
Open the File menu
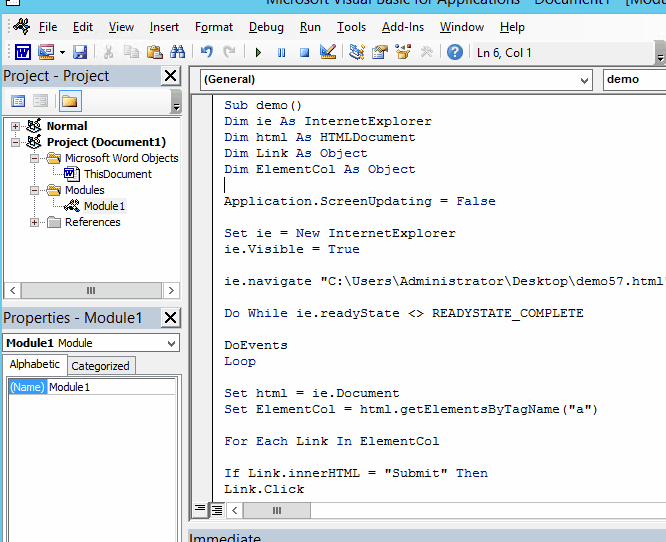(x=48, y=27)
